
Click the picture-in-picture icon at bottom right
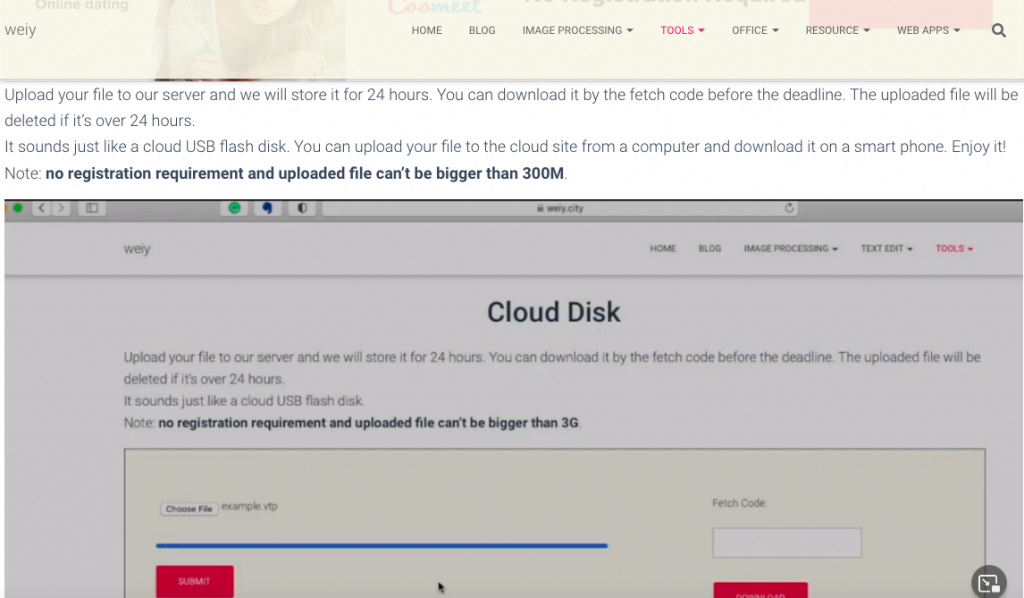[989, 582]
